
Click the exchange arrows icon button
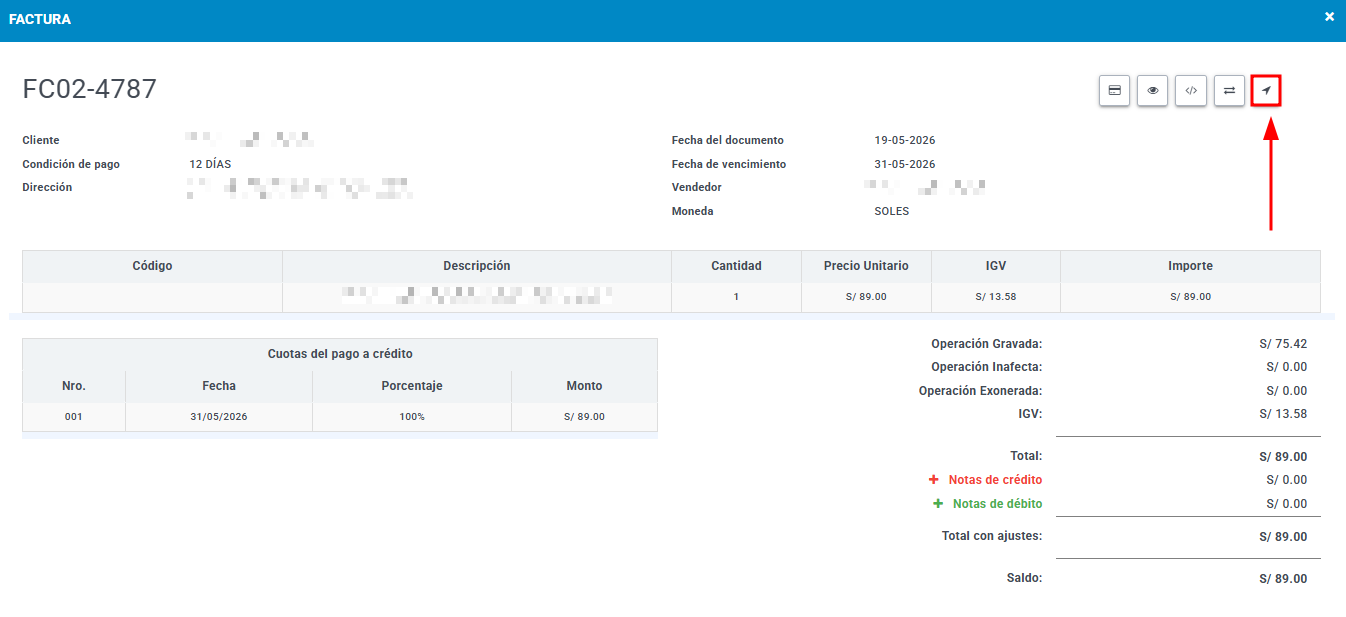(x=1229, y=90)
